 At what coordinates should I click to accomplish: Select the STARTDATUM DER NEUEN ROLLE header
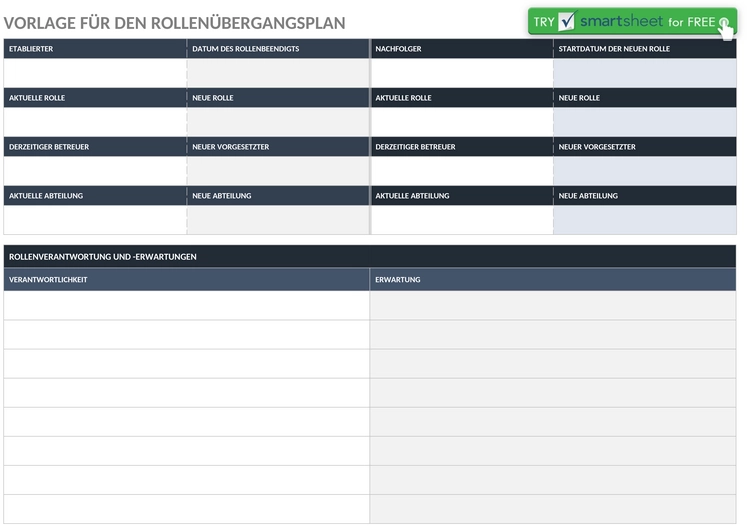(645, 49)
